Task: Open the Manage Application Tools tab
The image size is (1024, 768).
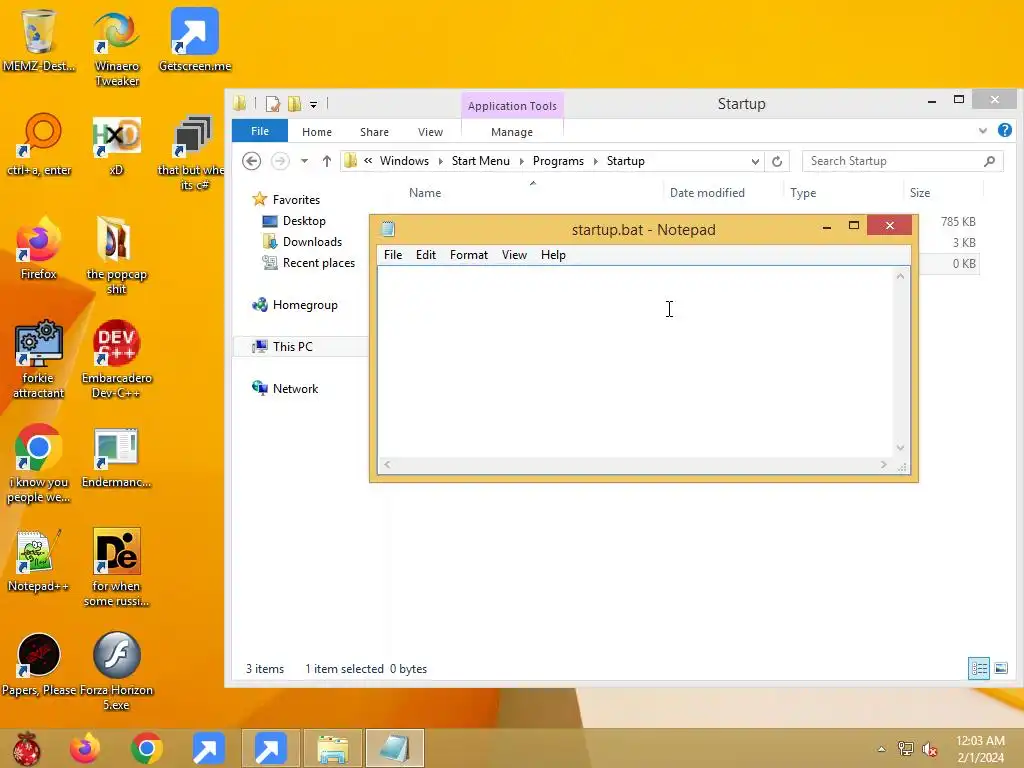Action: [x=511, y=132]
